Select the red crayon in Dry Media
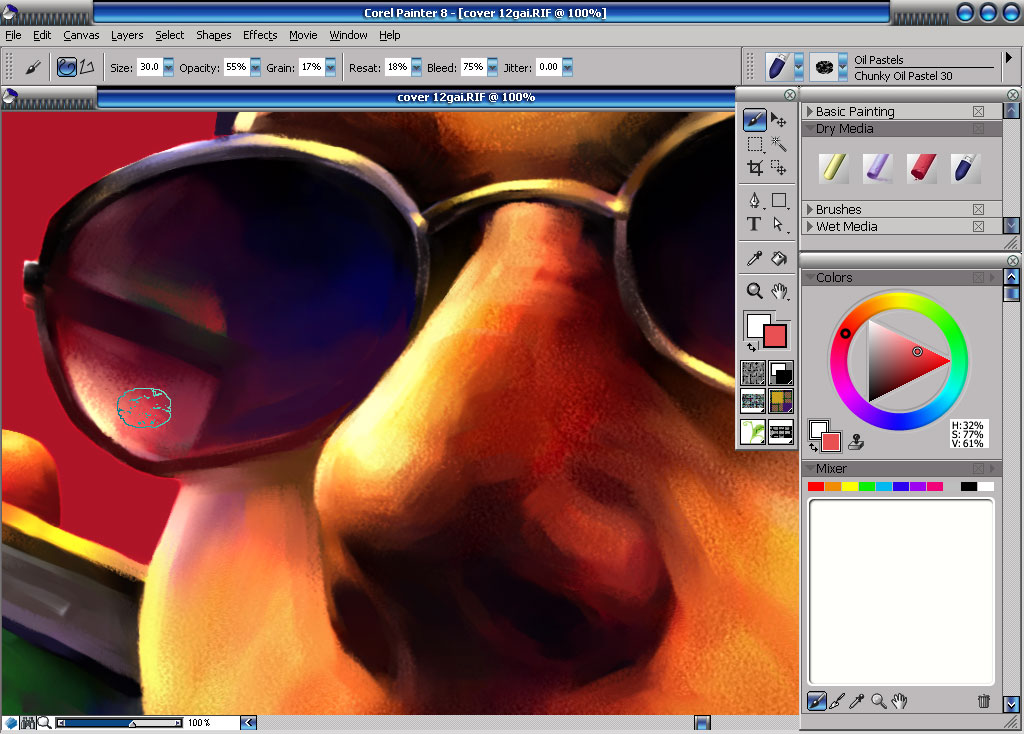Screen dimensions: 1024x734 pos(921,168)
